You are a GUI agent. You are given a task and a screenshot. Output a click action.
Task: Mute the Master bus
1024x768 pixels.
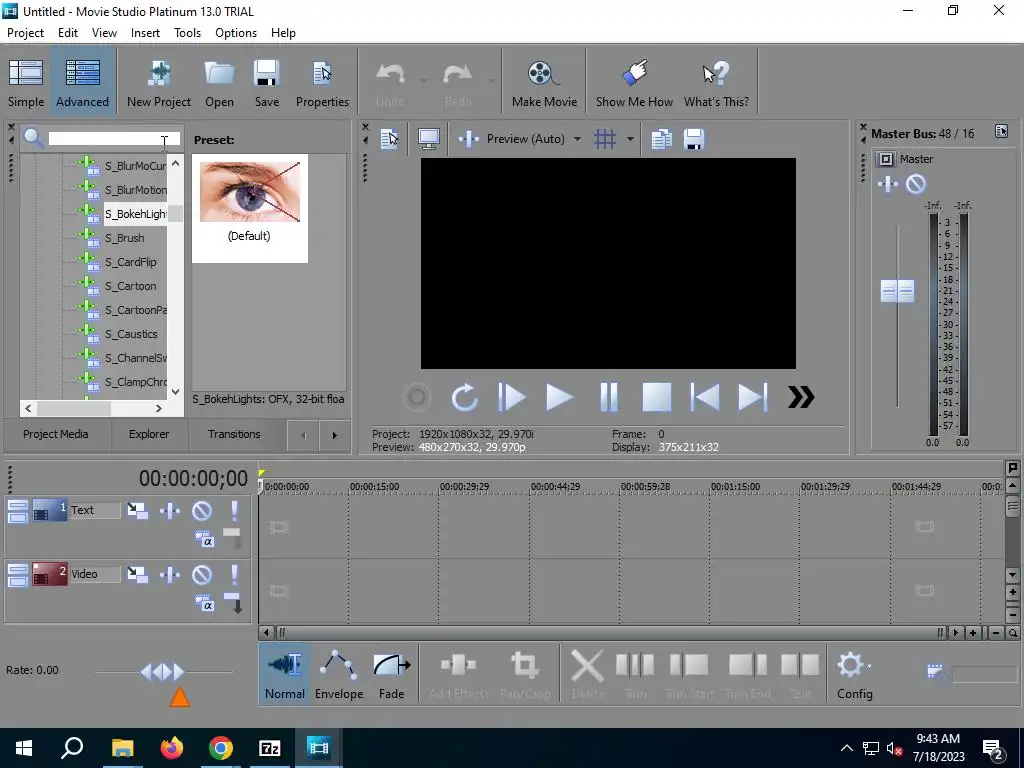(x=916, y=184)
